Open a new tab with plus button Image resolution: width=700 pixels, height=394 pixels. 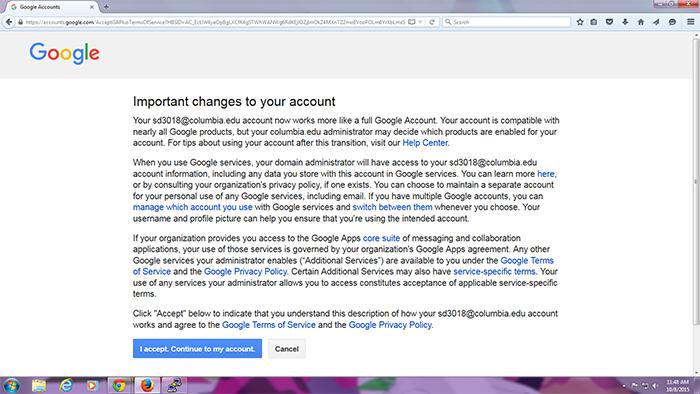[x=106, y=7]
